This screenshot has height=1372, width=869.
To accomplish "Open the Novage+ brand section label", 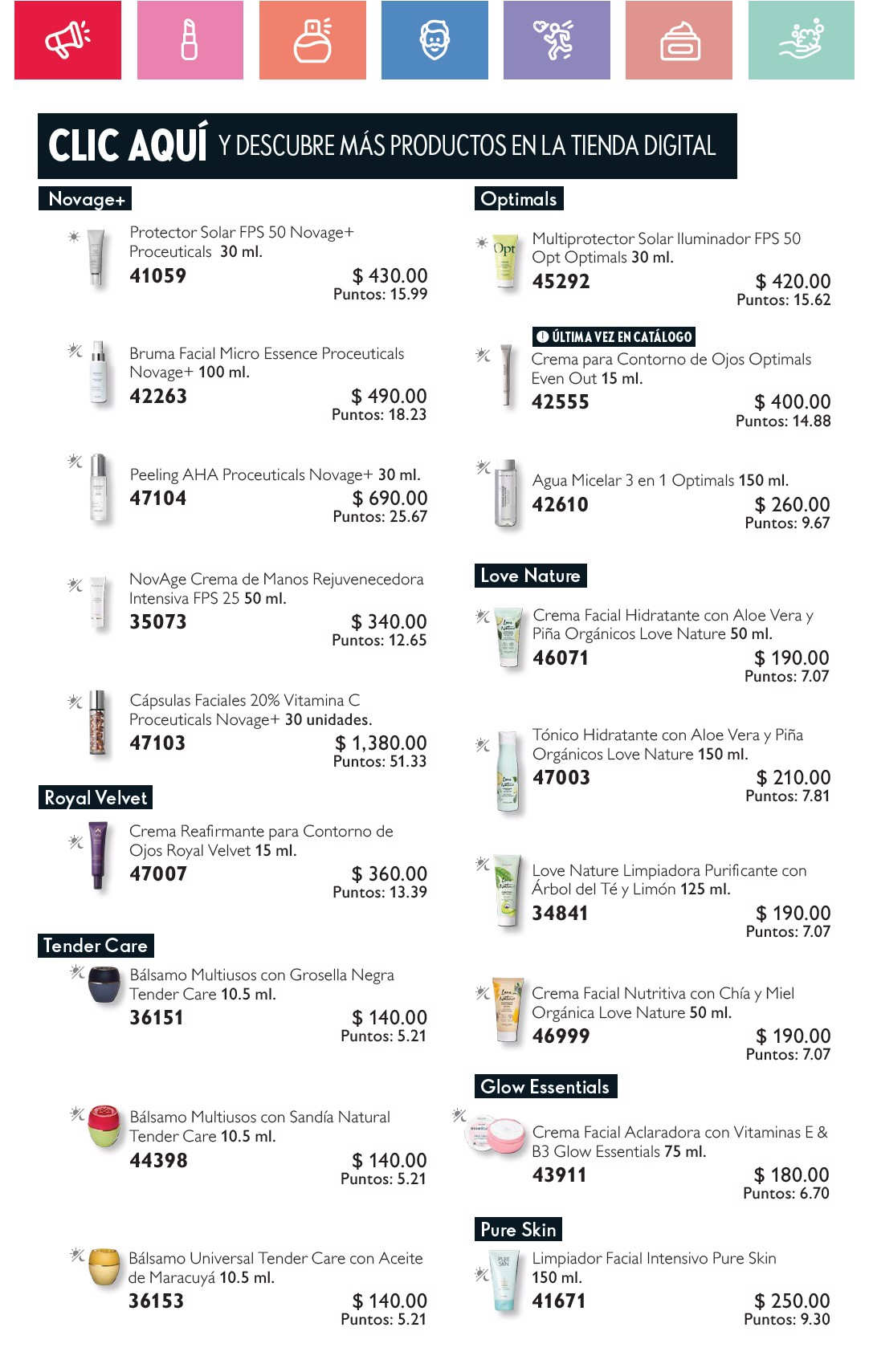I will click(x=85, y=198).
